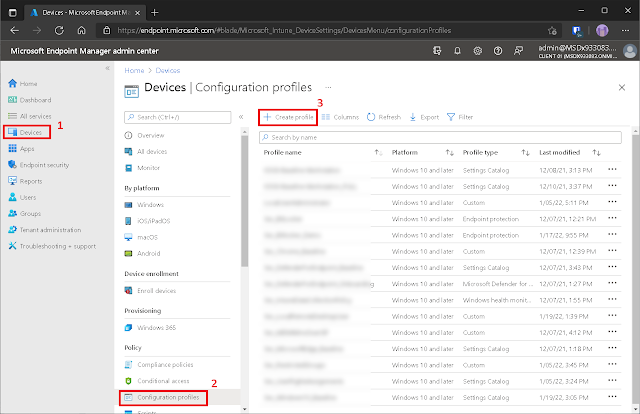Select Devices in the left navigation
Screen dimensions: 640x414
(x=25, y=132)
